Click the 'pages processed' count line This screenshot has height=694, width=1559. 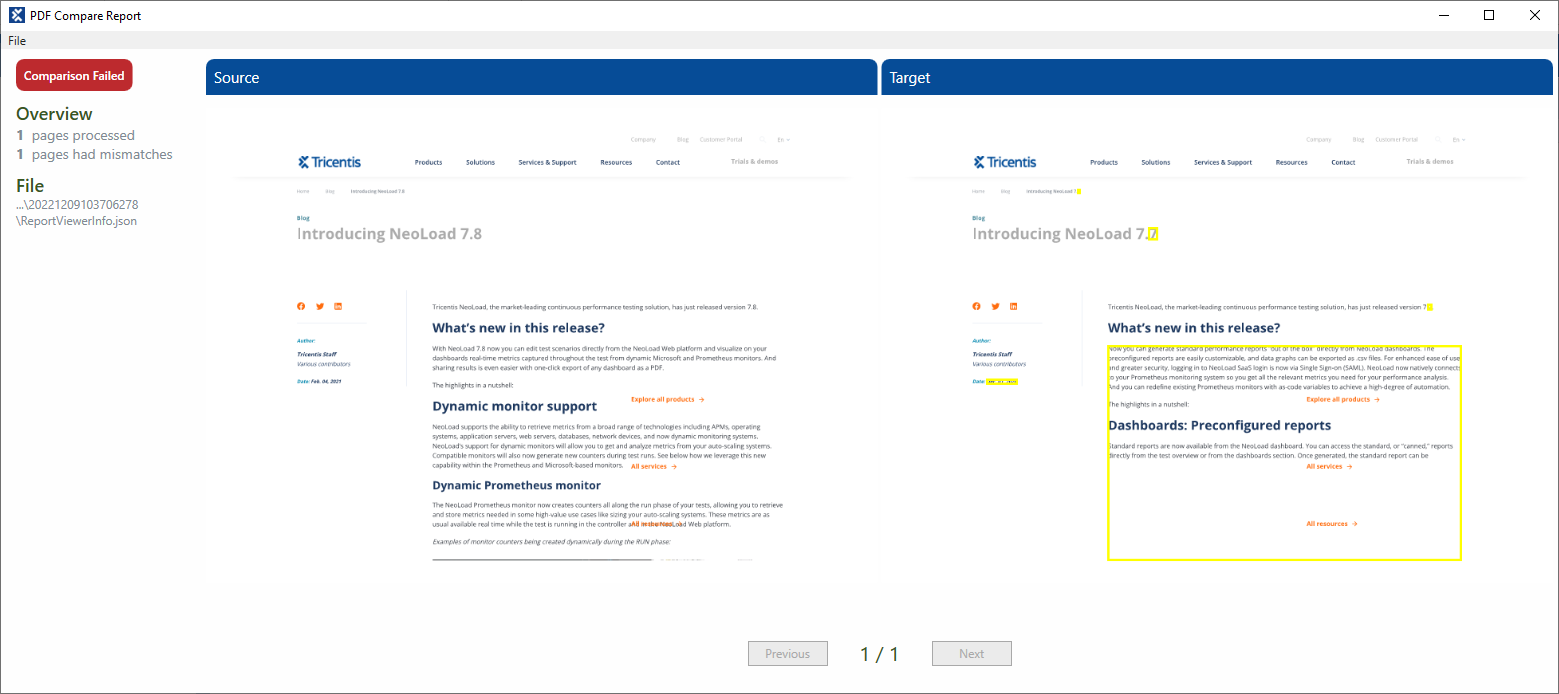point(75,135)
